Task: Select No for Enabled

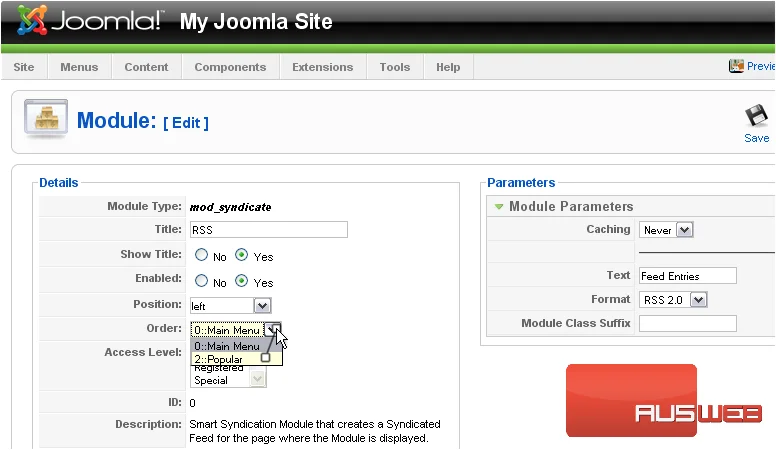Action: point(201,281)
